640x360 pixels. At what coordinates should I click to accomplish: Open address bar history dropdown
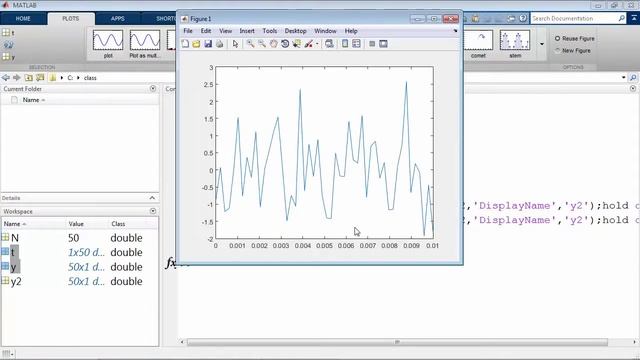(x=624, y=78)
